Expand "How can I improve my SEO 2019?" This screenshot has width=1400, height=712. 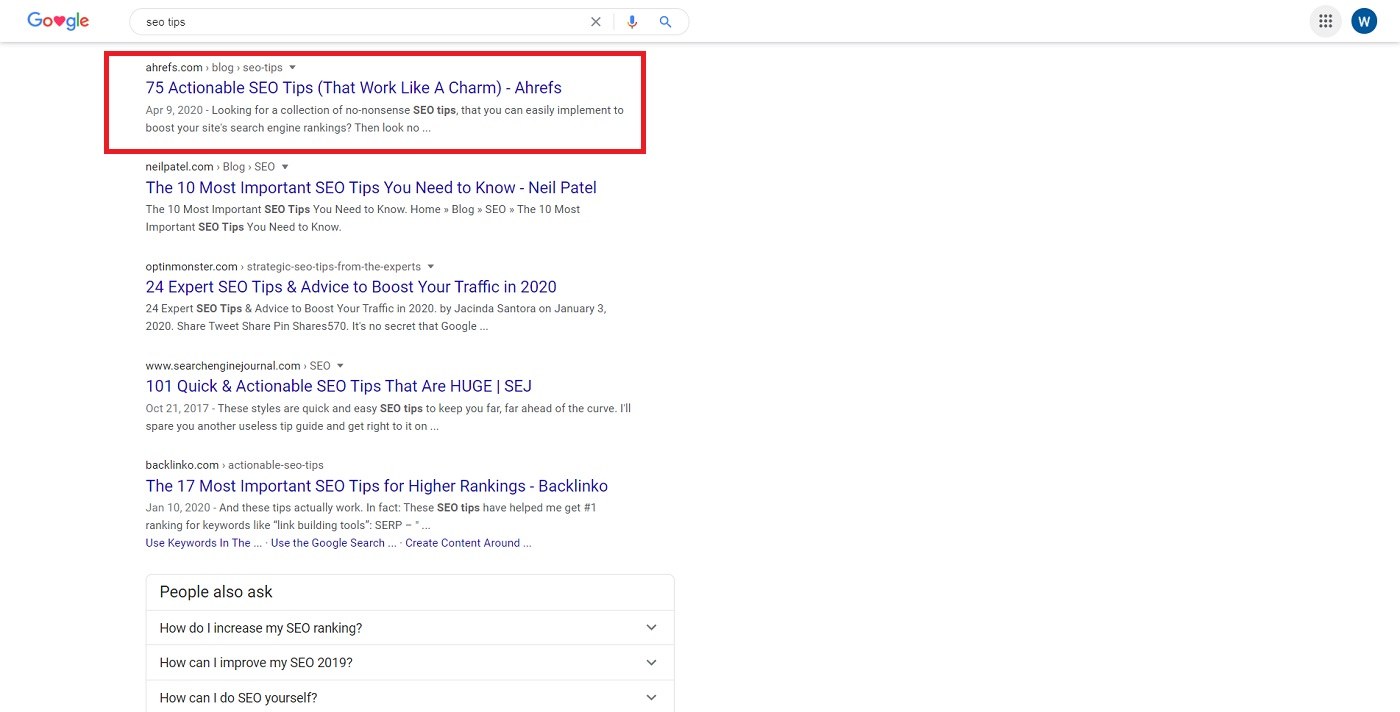pyautogui.click(x=410, y=662)
